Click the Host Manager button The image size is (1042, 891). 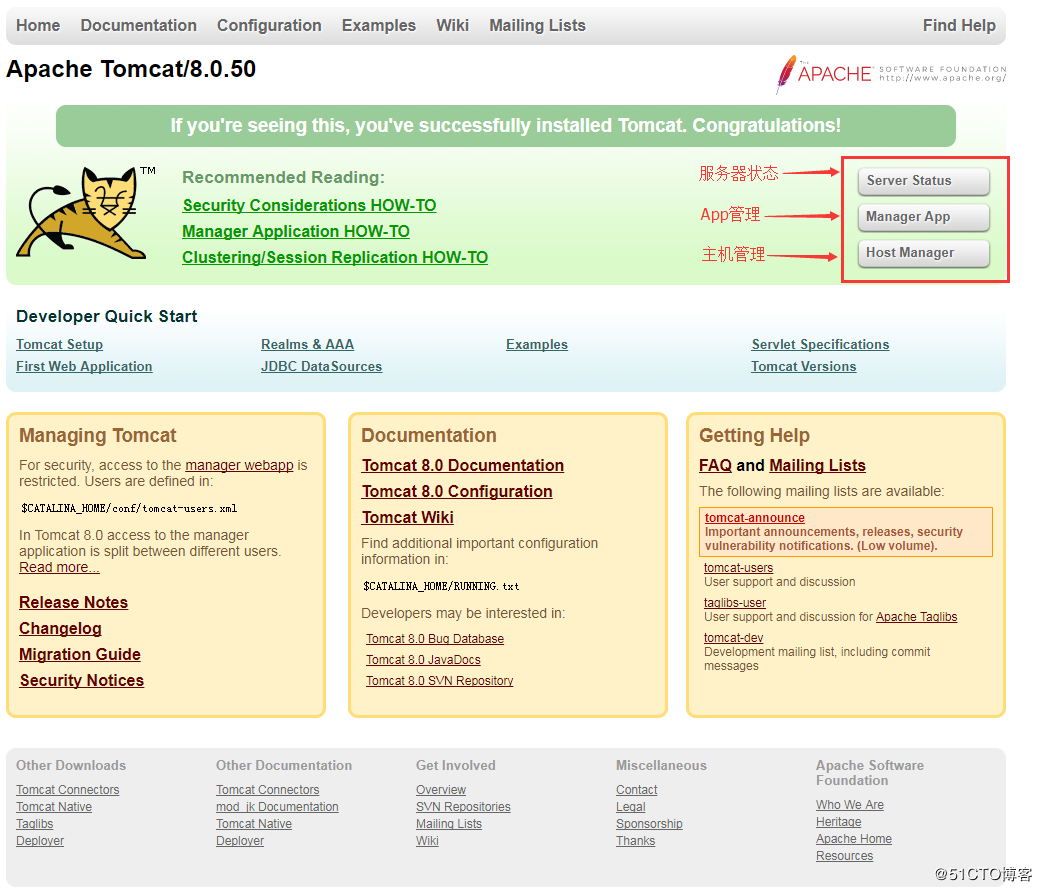click(923, 252)
